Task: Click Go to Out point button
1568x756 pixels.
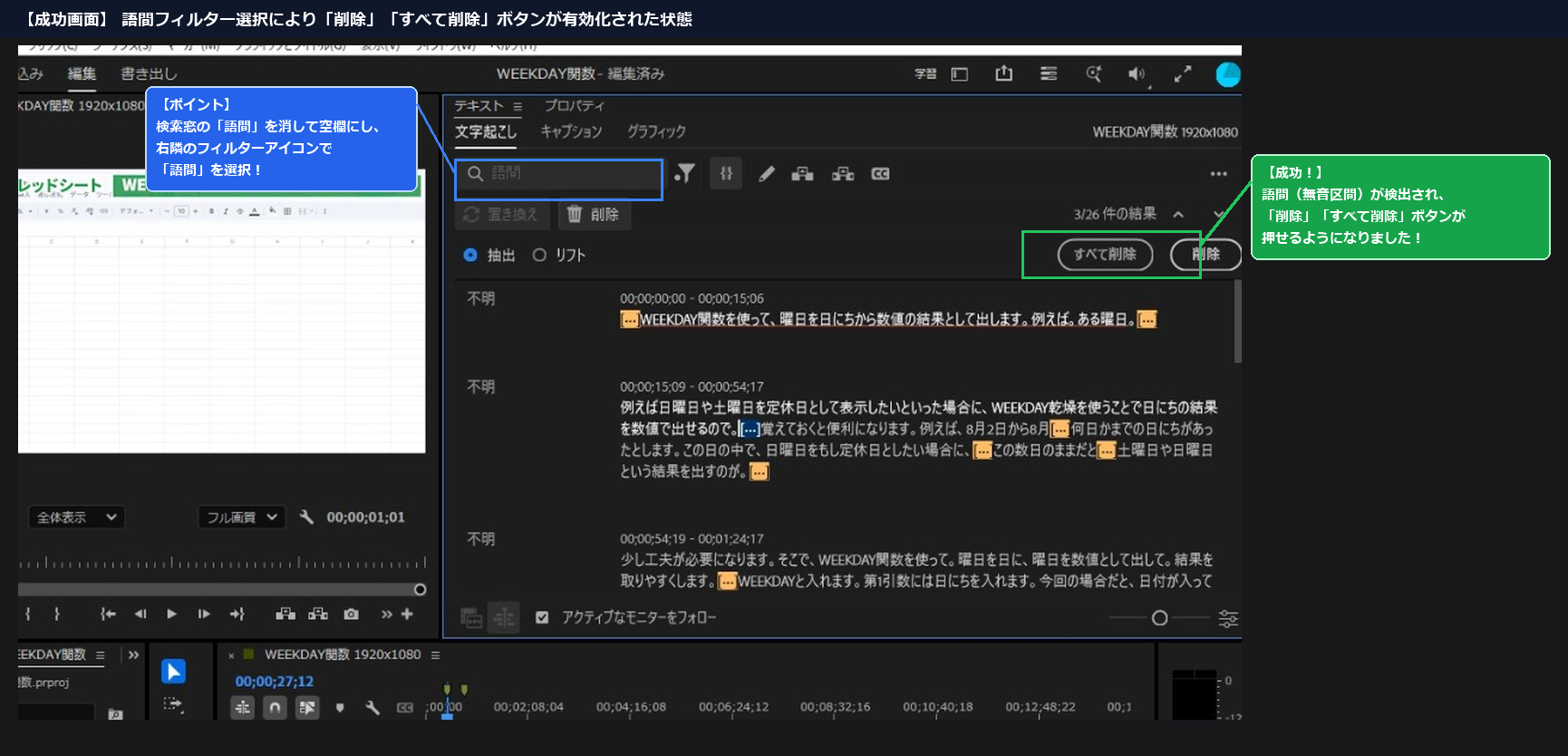Action: click(237, 615)
